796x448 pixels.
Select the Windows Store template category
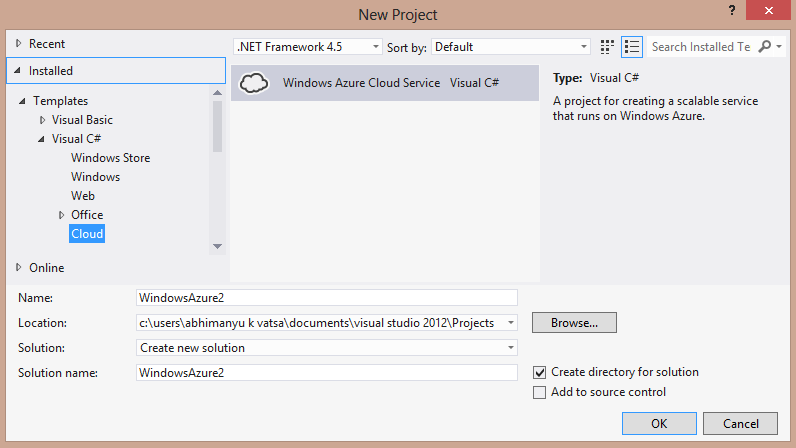[110, 158]
